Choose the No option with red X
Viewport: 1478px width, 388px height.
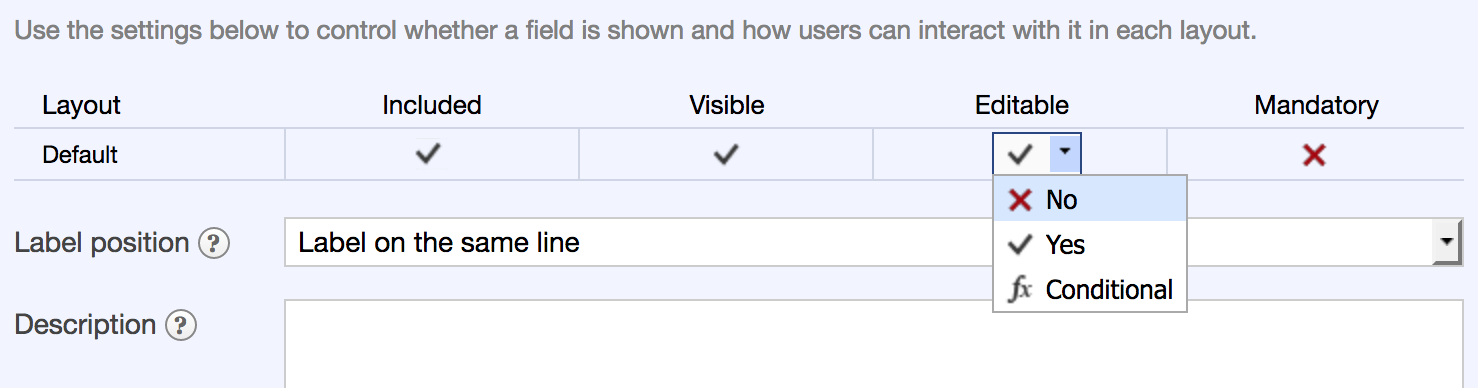pos(1090,200)
